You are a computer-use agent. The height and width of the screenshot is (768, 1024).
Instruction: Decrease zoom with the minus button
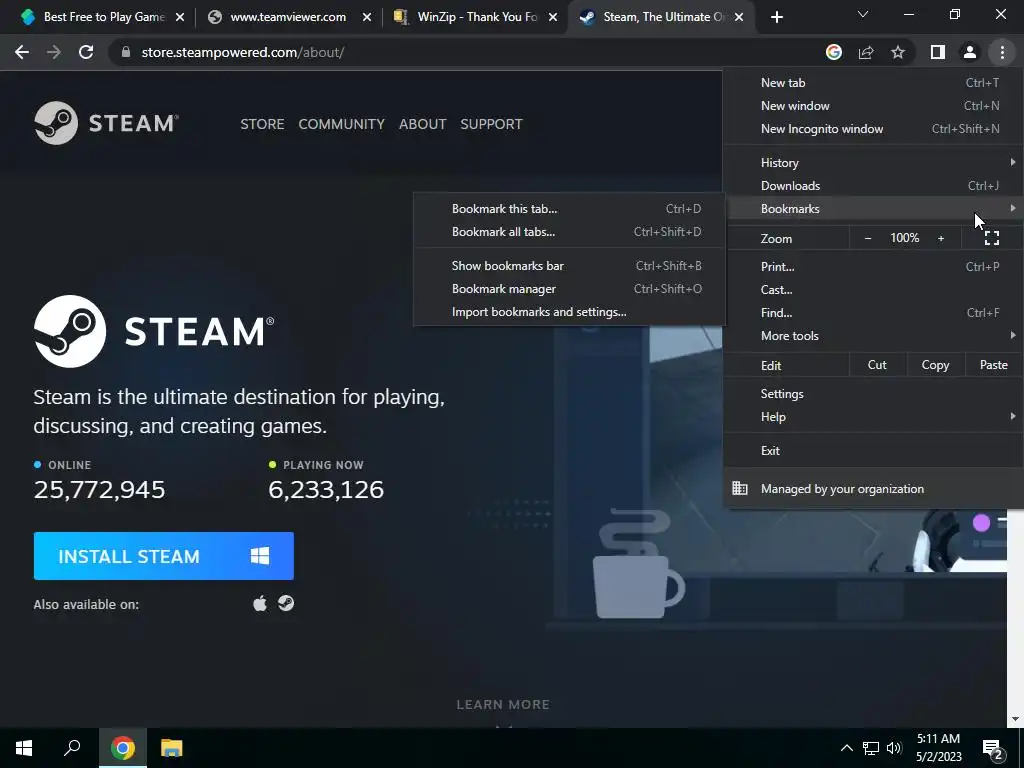868,238
